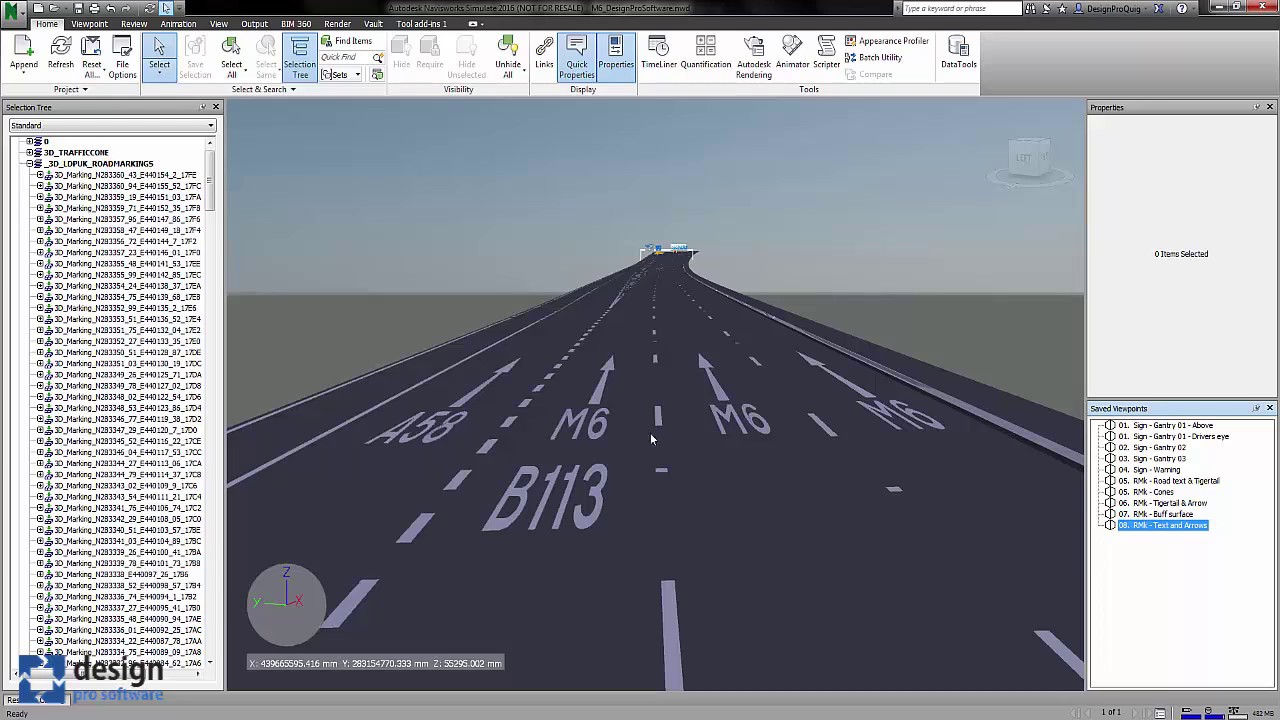Select viewpoint '05. RMk - Road text & Tigertail'
This screenshot has width=1280, height=720.
pyautogui.click(x=1168, y=481)
